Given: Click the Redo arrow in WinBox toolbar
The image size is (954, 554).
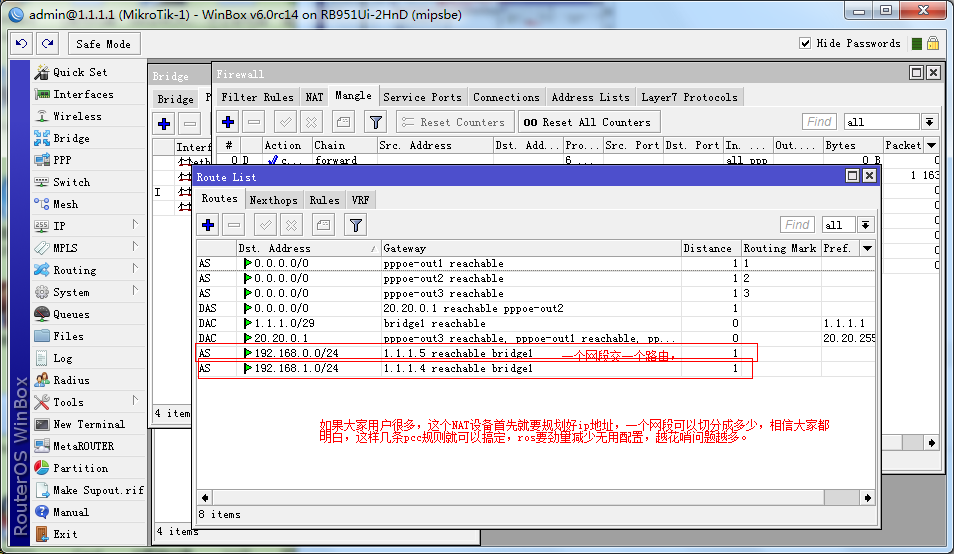Looking at the screenshot, I should (47, 44).
